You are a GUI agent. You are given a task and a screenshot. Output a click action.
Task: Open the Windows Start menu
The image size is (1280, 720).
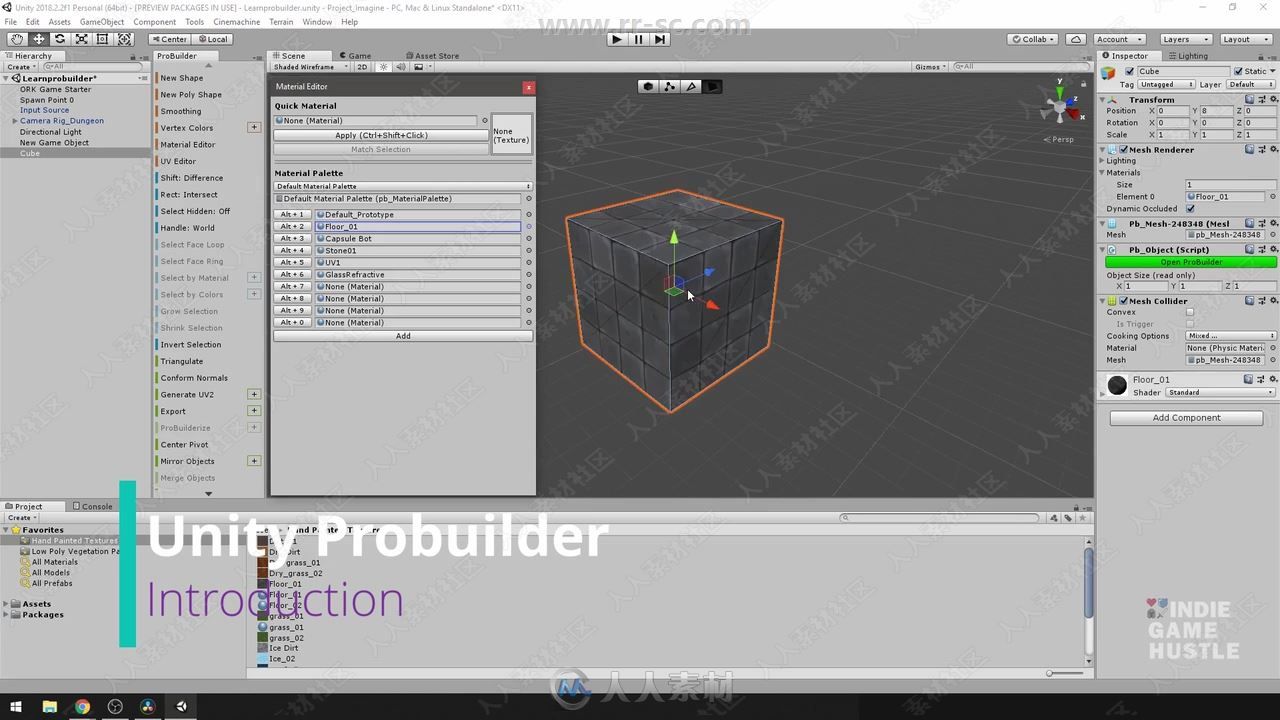pyautogui.click(x=16, y=706)
